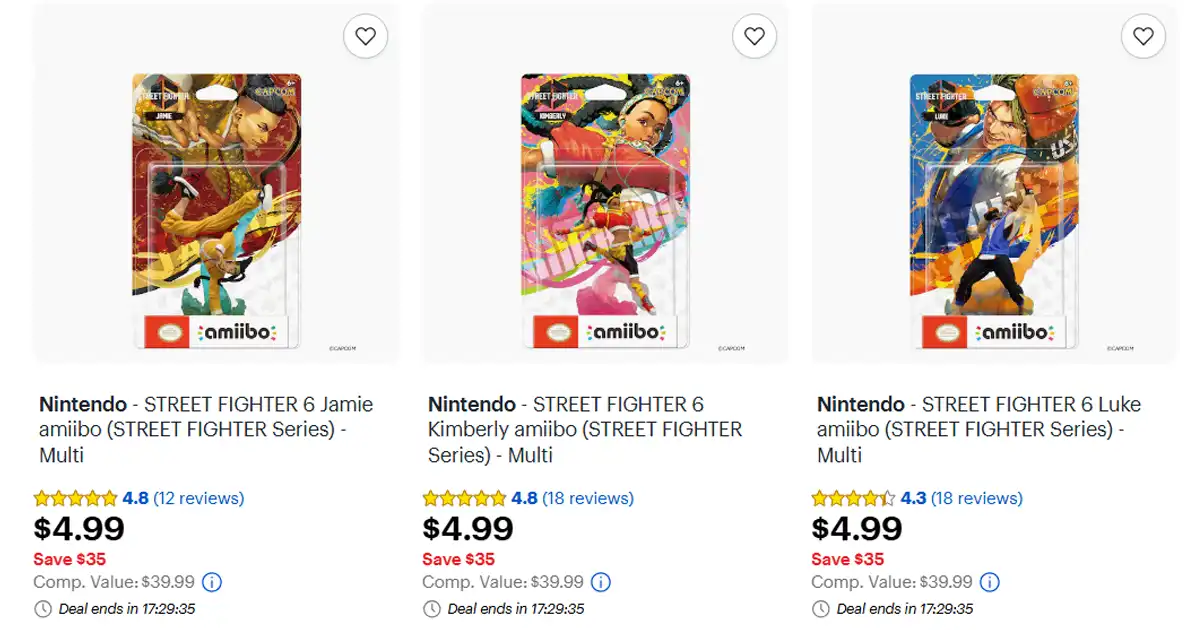Viewport: 1200px width, 630px height.
Task: Click the Luke amiibo product image
Action: (994, 210)
